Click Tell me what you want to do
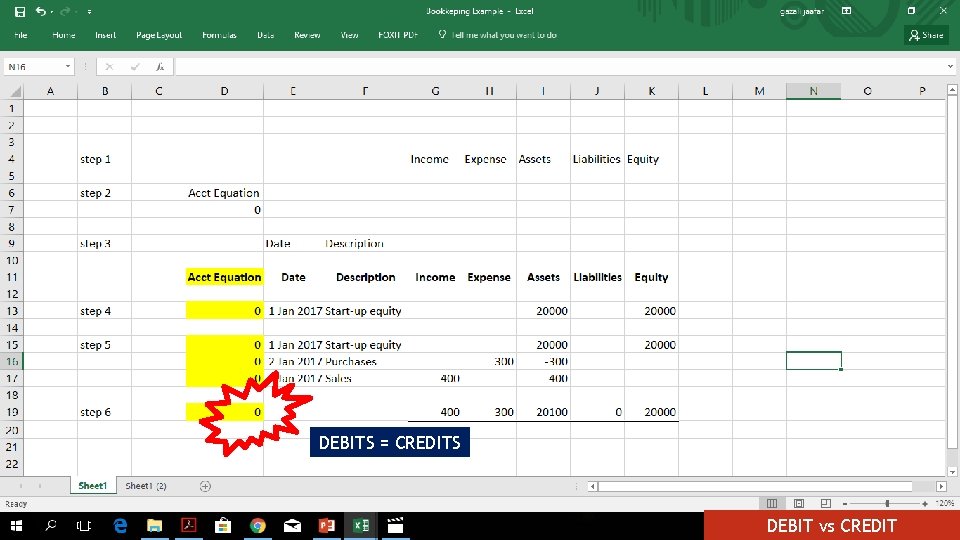This screenshot has width=960, height=540. 497,35
